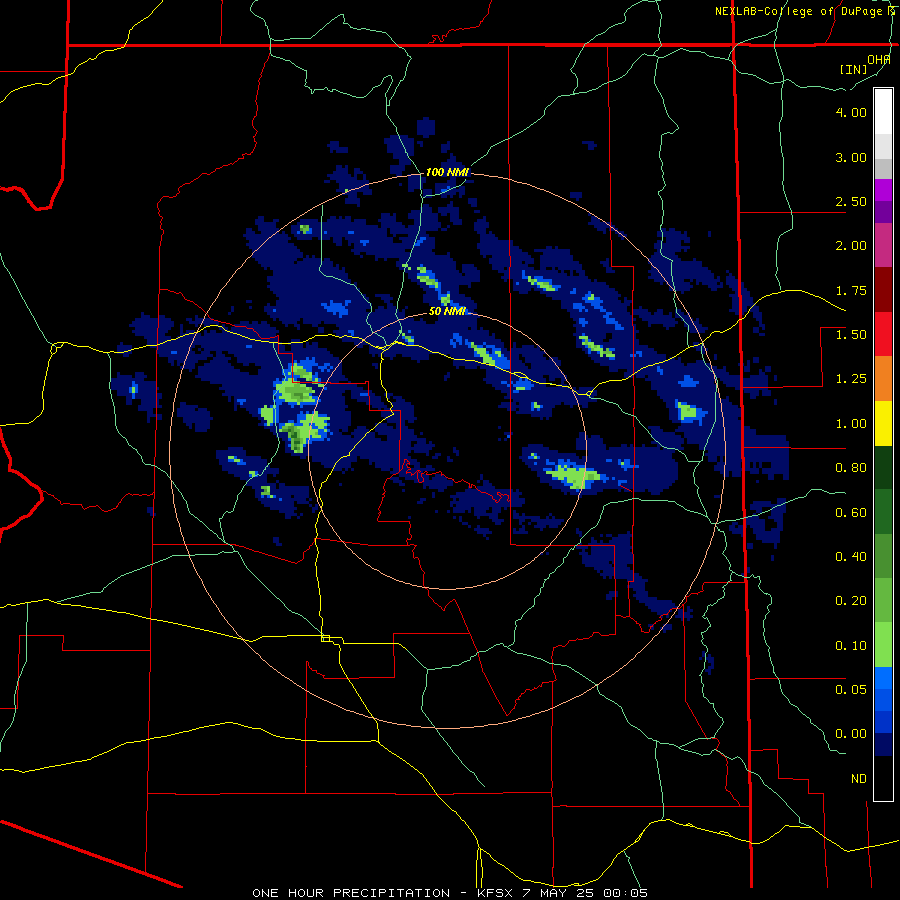
Task: Click the [IN] units label
Action: pyautogui.click(x=853, y=69)
